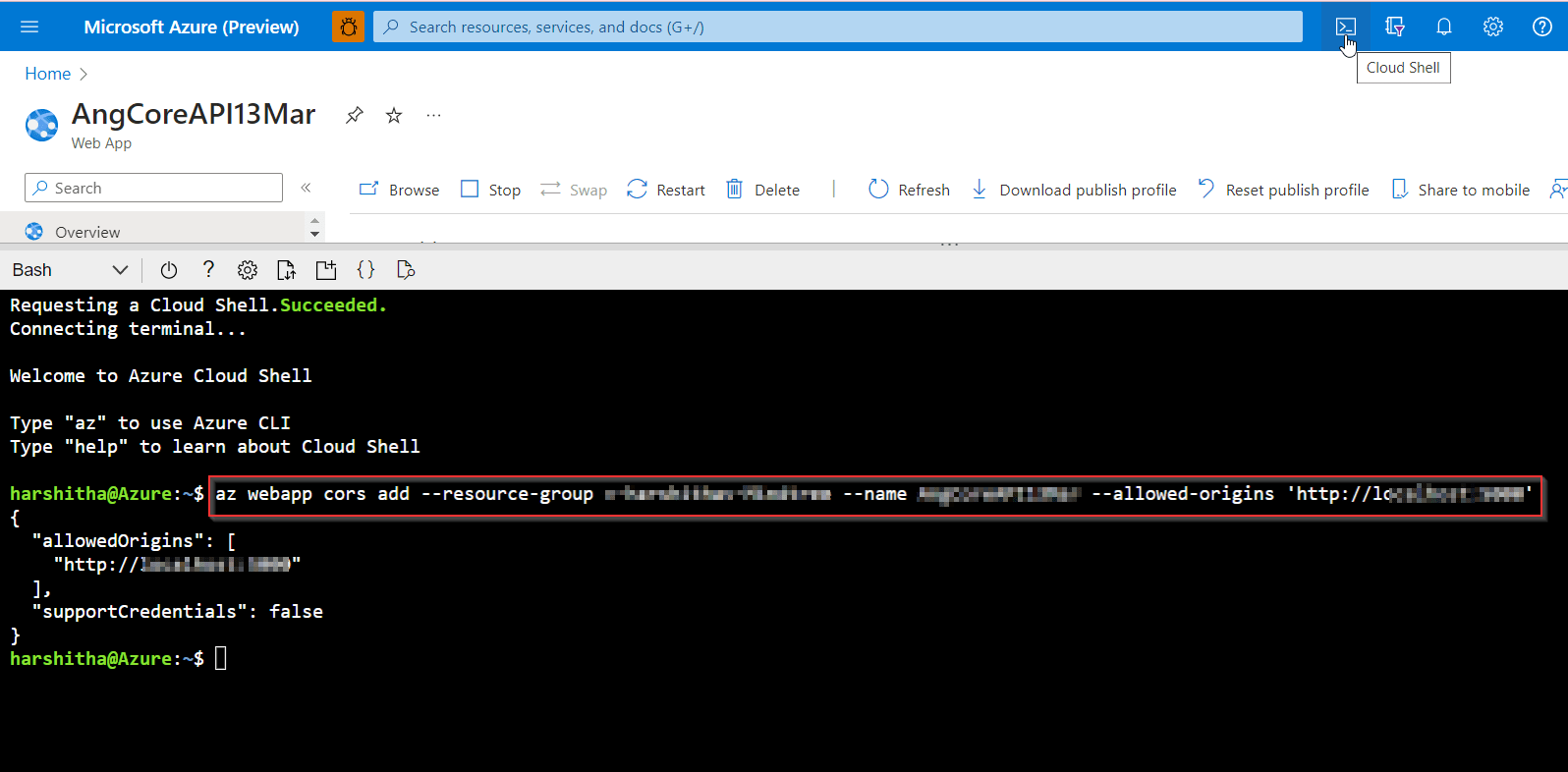Open new session icon in shell
The width and height of the screenshot is (1568, 772).
326,270
